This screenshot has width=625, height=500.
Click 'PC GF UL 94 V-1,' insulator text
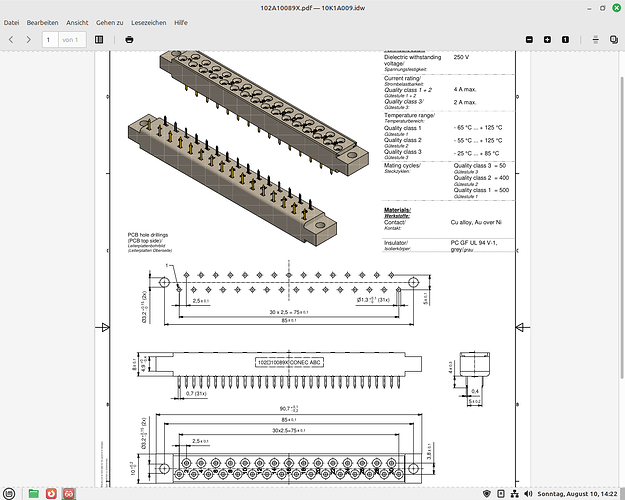[474, 242]
